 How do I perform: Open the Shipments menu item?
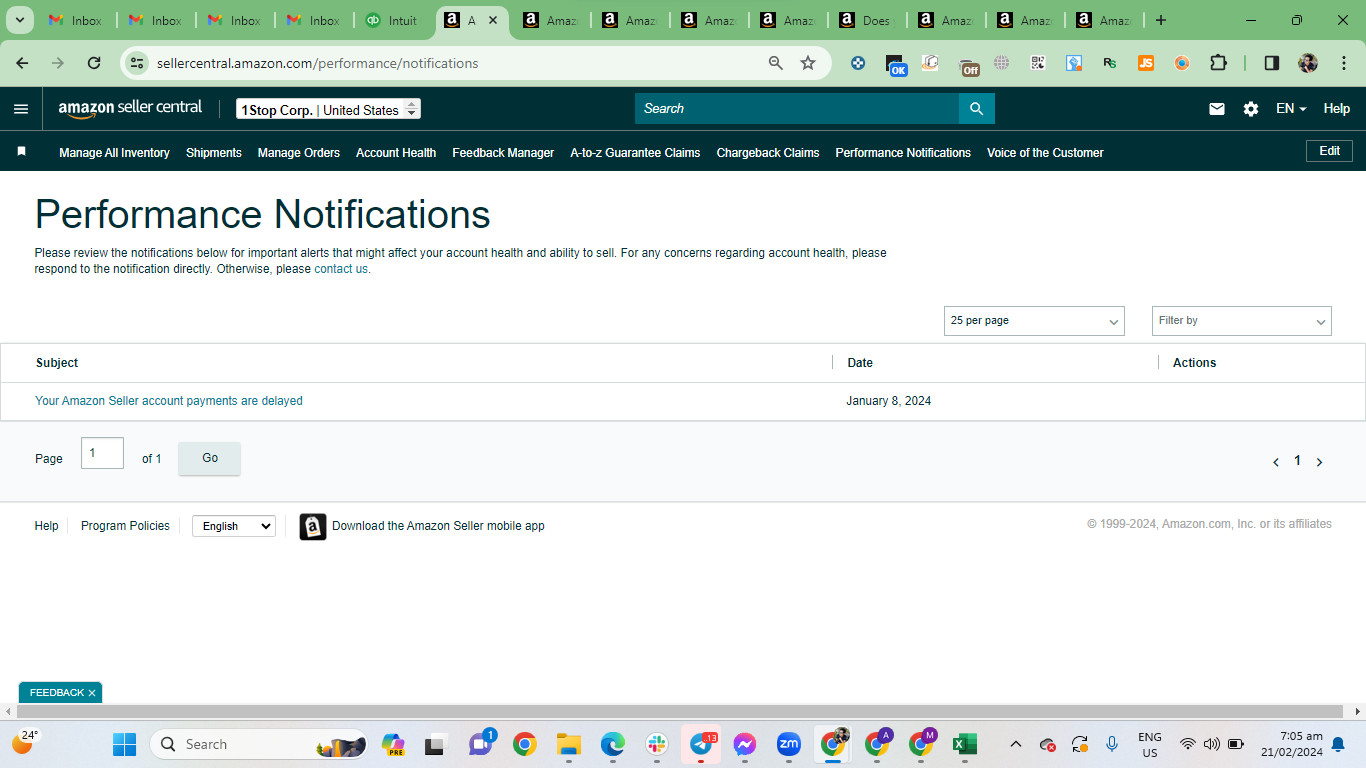click(x=214, y=153)
